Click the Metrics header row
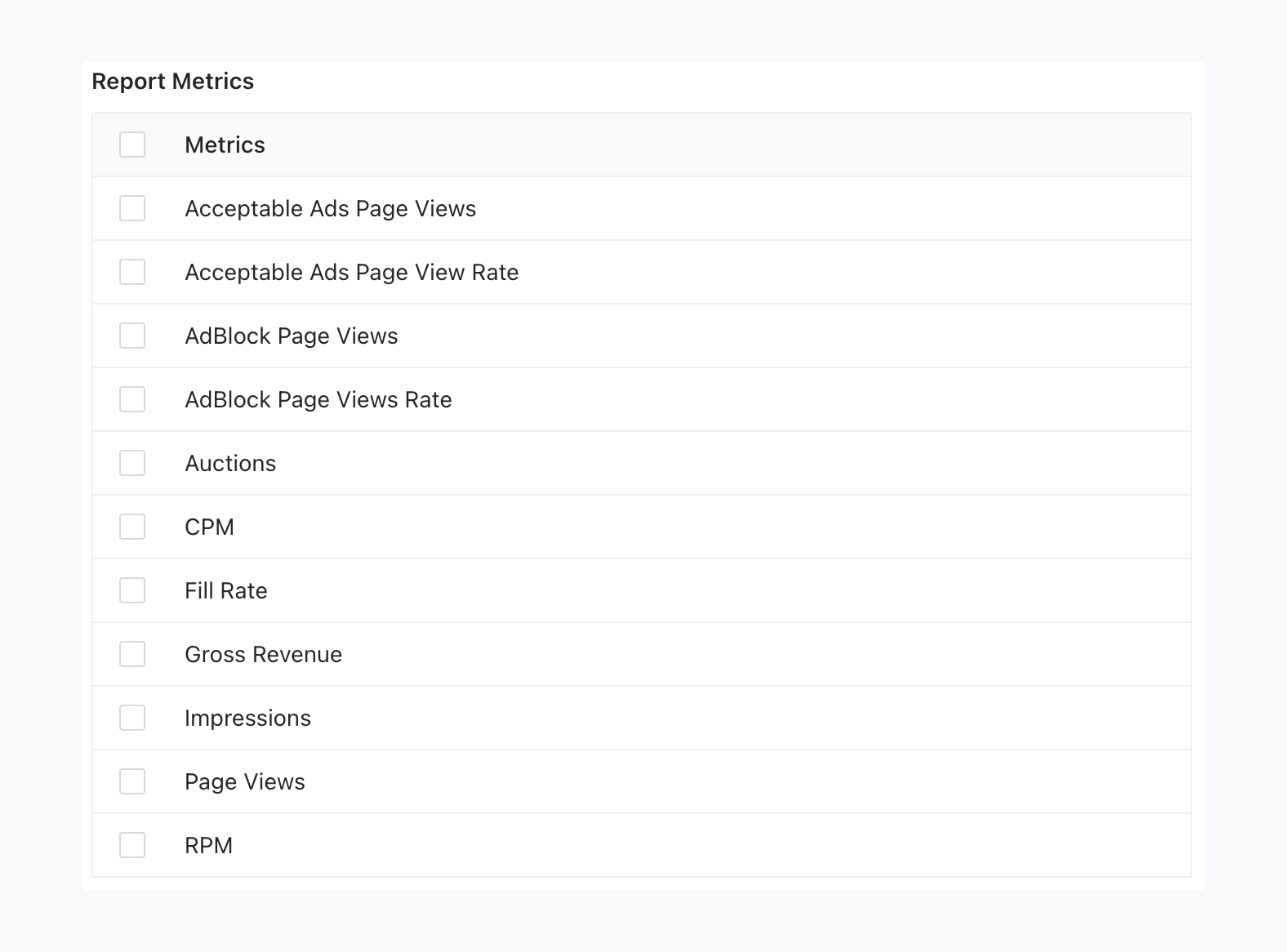1287x952 pixels. tap(225, 145)
